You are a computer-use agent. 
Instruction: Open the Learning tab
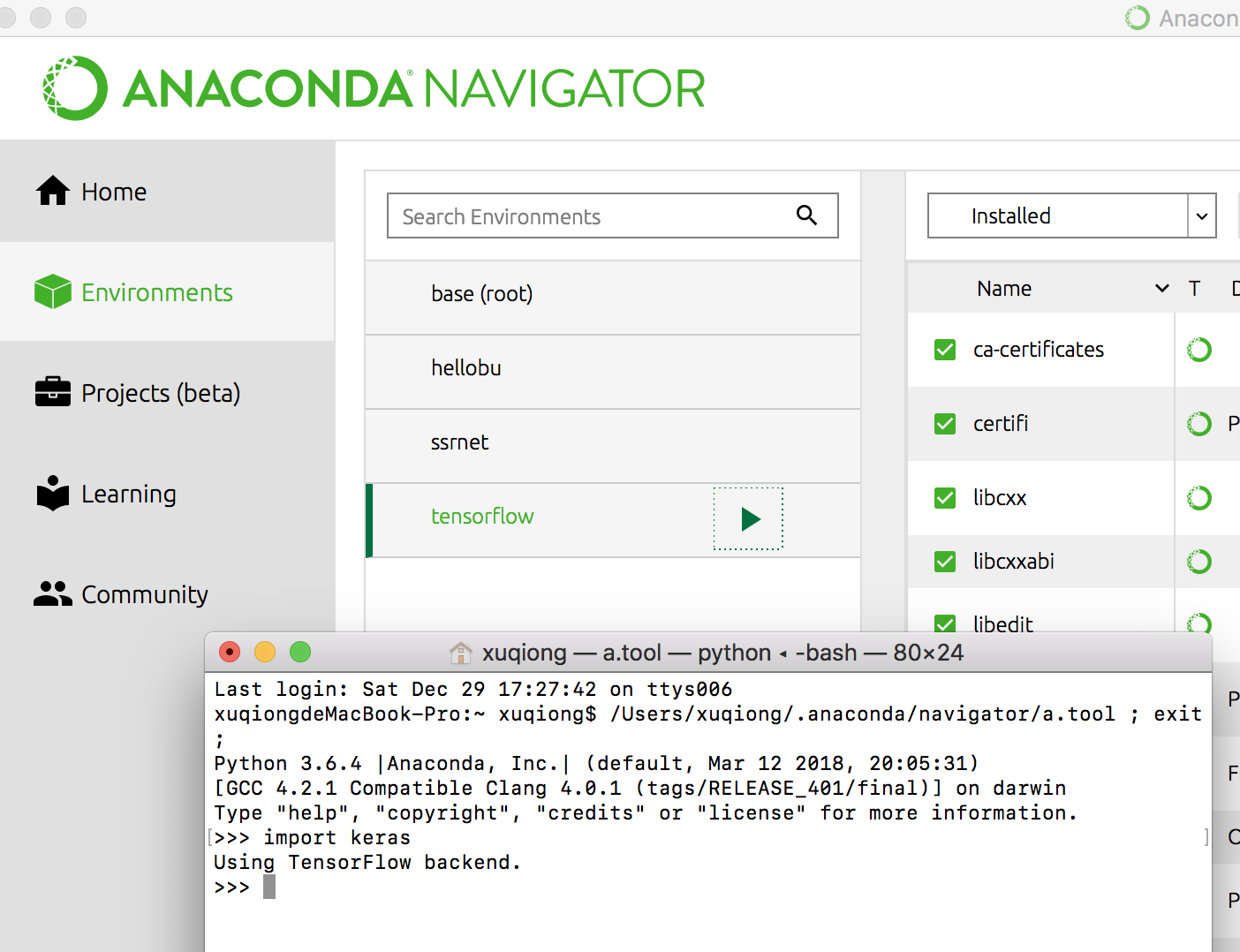coord(167,493)
